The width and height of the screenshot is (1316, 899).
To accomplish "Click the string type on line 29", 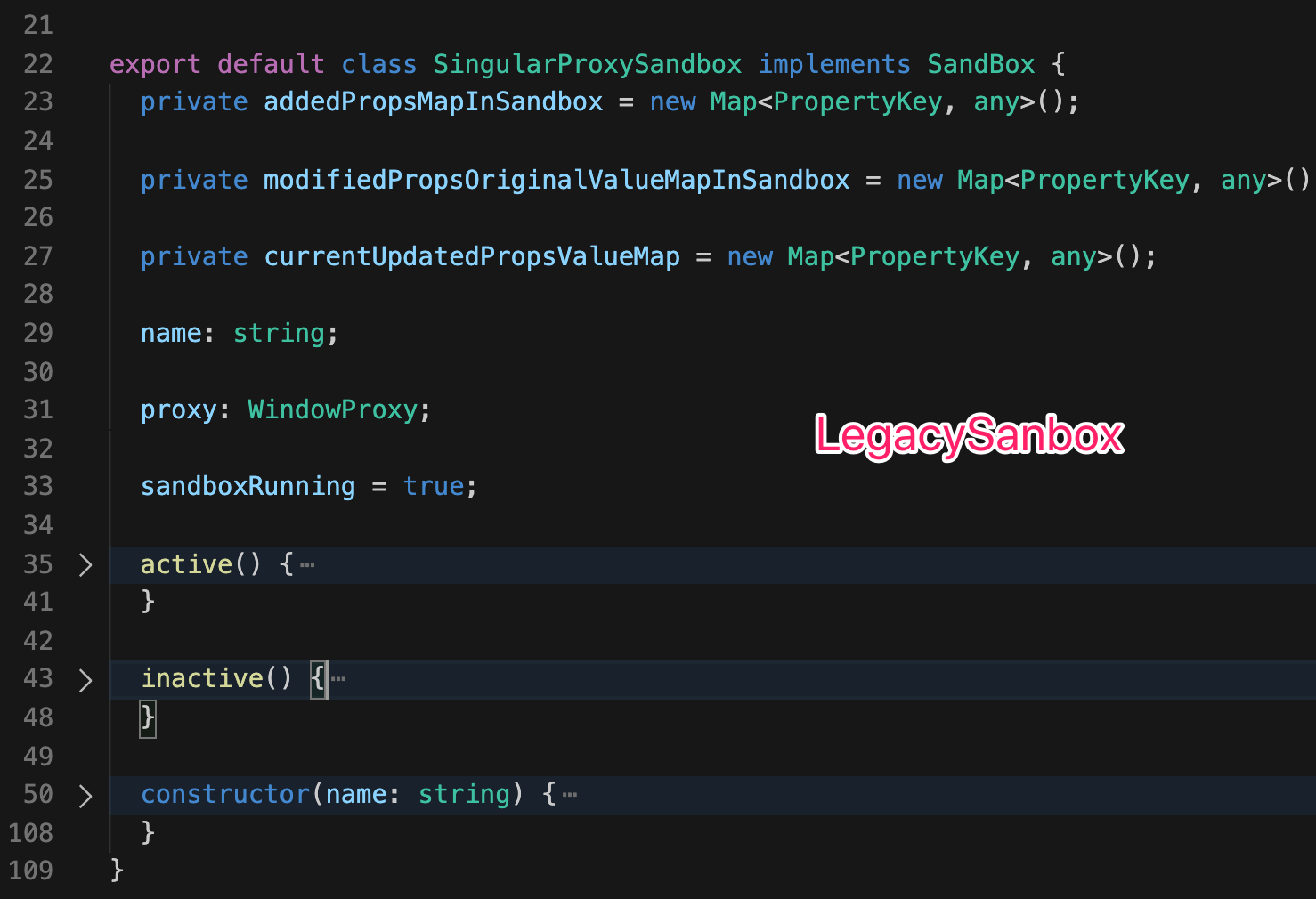I will [280, 334].
